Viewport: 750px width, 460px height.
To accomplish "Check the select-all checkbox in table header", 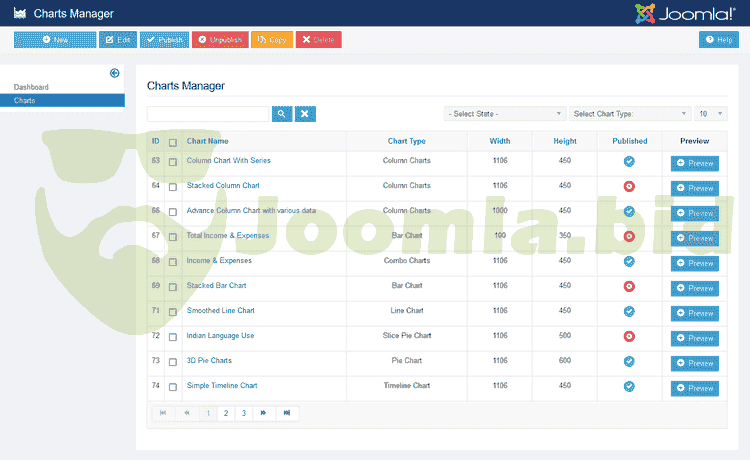I will tap(173, 142).
